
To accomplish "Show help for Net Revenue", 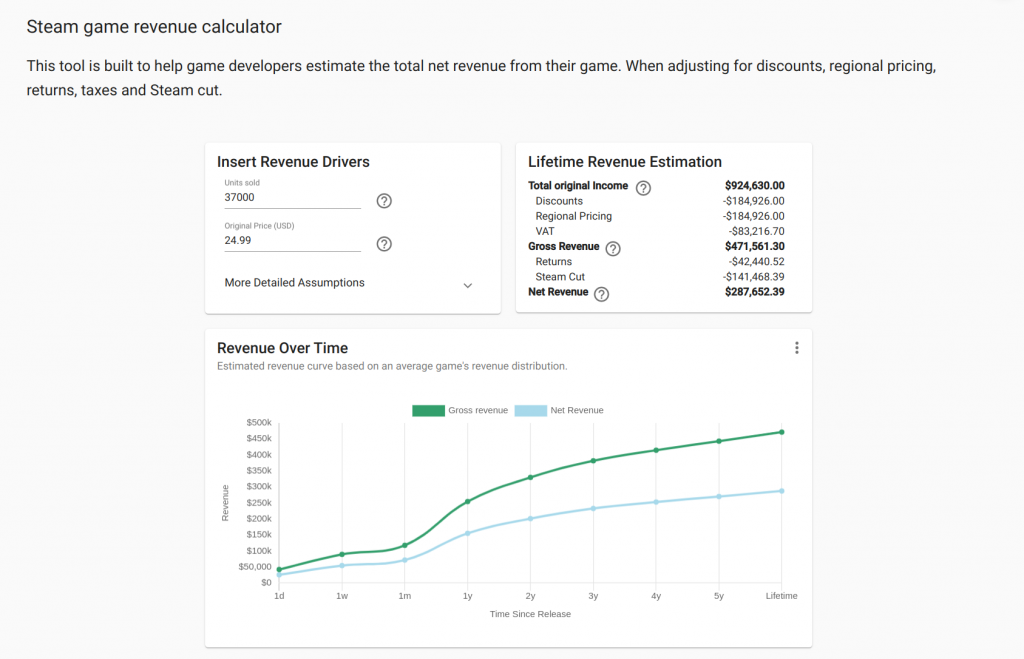I will pyautogui.click(x=601, y=295).
